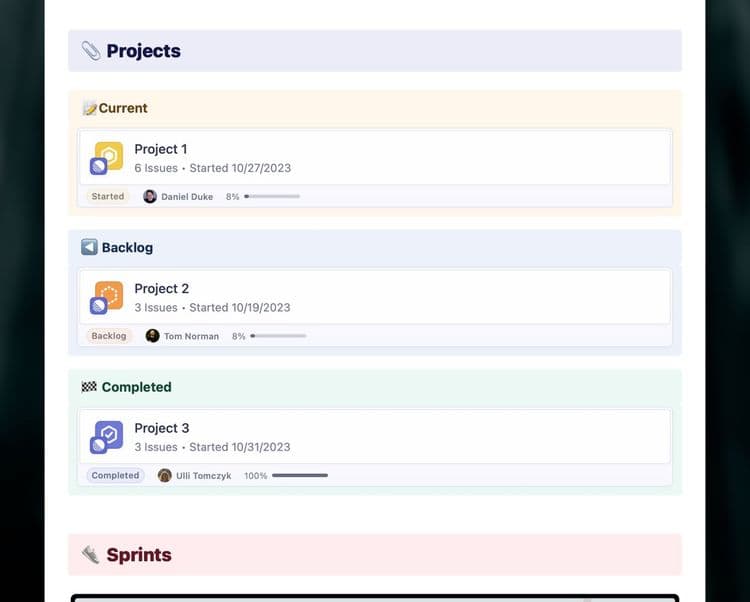
Task: Click the Completed status badge on Project 3
Action: click(115, 476)
